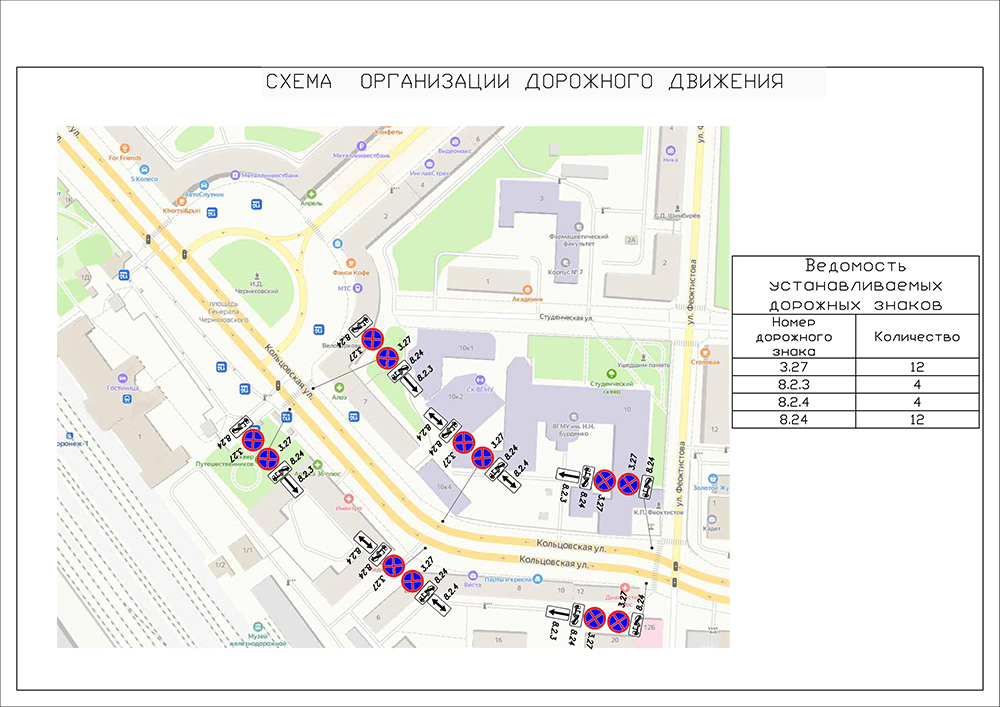The height and width of the screenshot is (707, 1000).
Task: Select the СК ВГМУ sports icon
Action: 480,380
